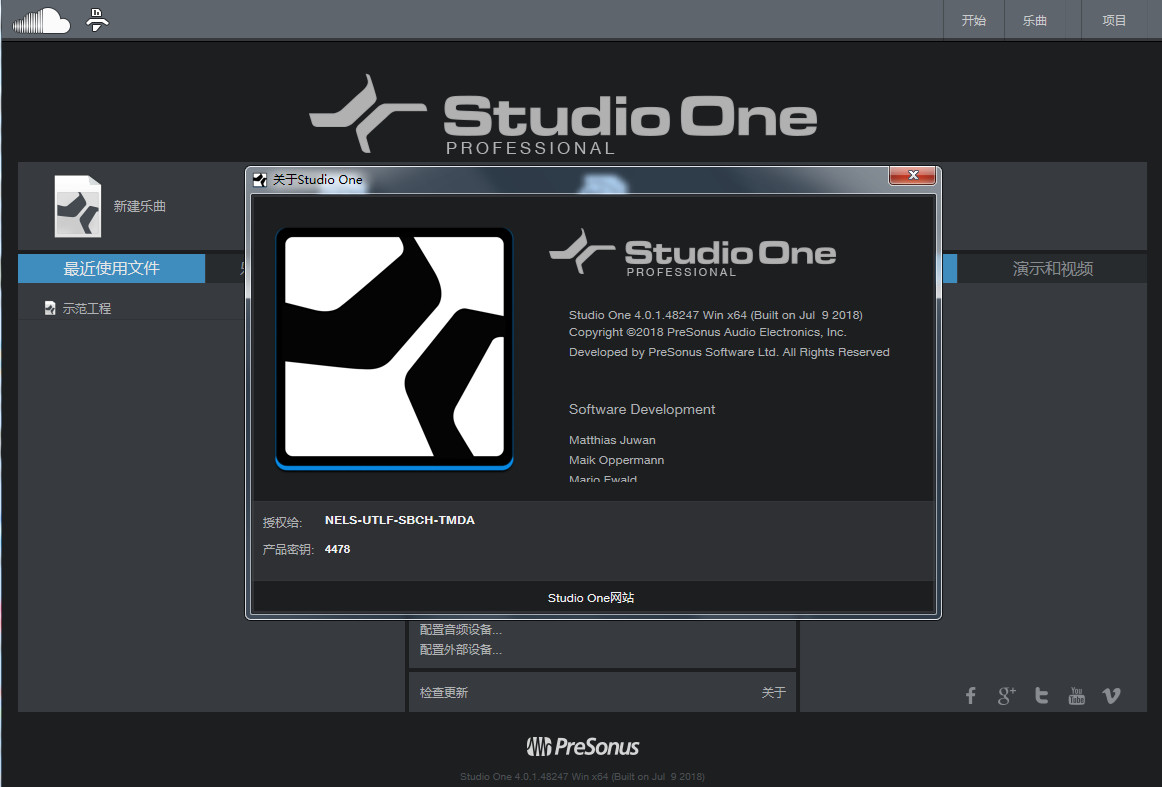Click 配置音频设备... link
This screenshot has height=787, width=1162.
[x=461, y=630]
